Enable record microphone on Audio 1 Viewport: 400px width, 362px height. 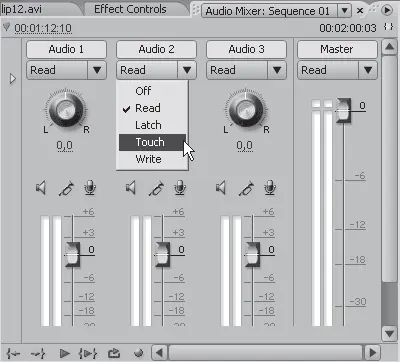click(x=90, y=188)
